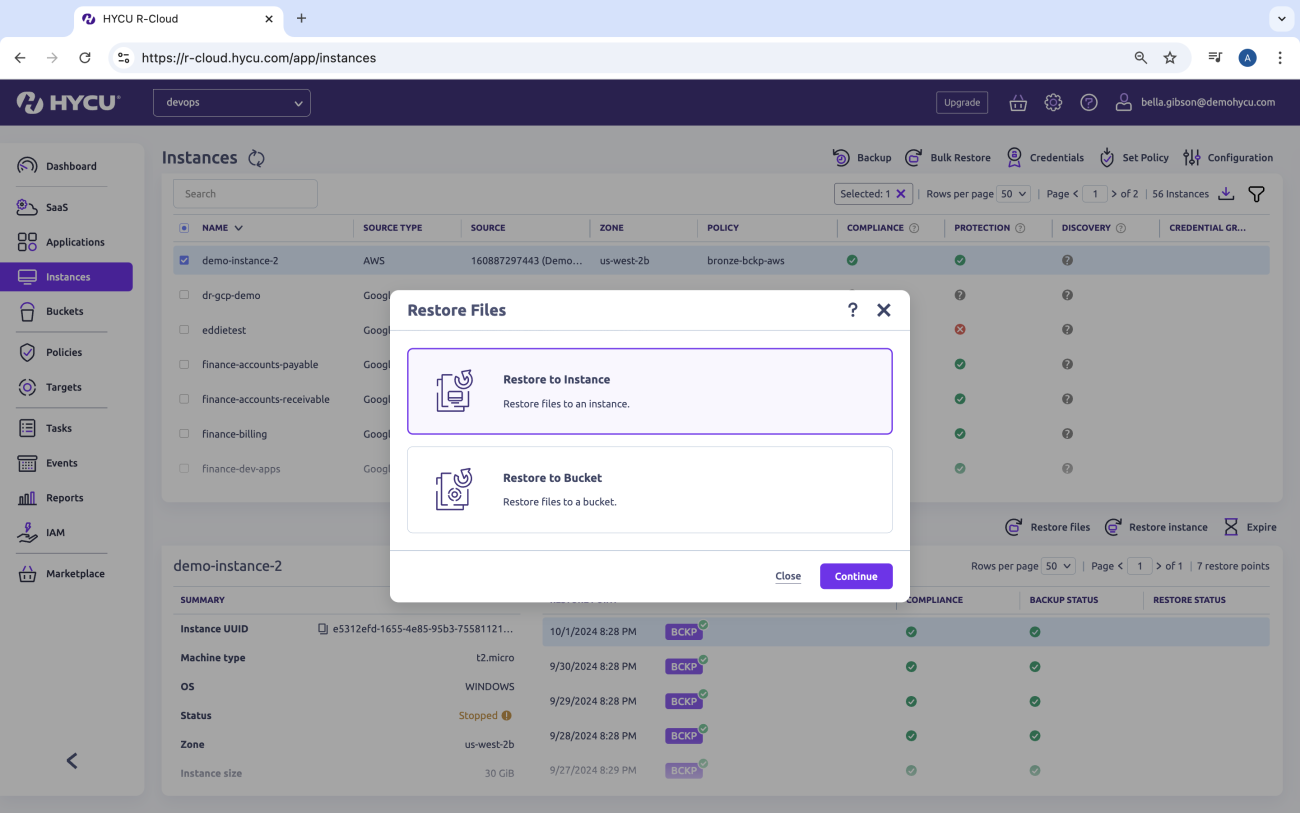Open the devops account dropdown
Image resolution: width=1300 pixels, height=813 pixels.
pyautogui.click(x=231, y=103)
